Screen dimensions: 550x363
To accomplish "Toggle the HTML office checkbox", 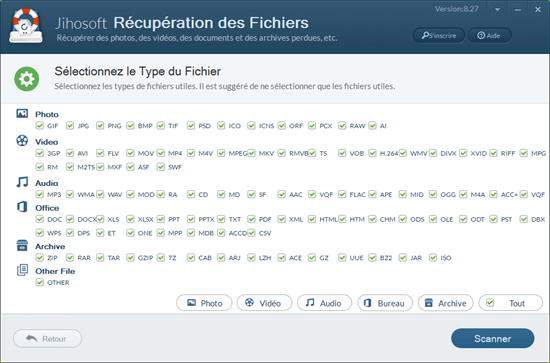I will (312, 219).
